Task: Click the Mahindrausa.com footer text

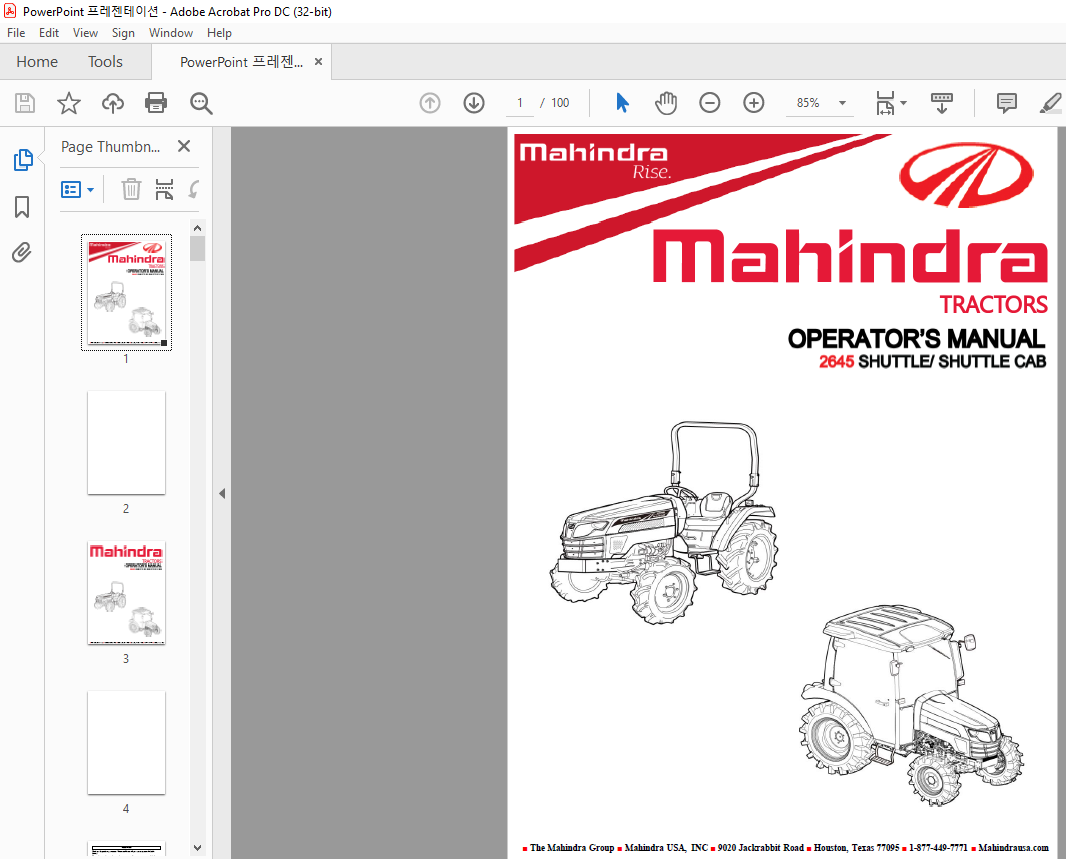Action: [1013, 847]
